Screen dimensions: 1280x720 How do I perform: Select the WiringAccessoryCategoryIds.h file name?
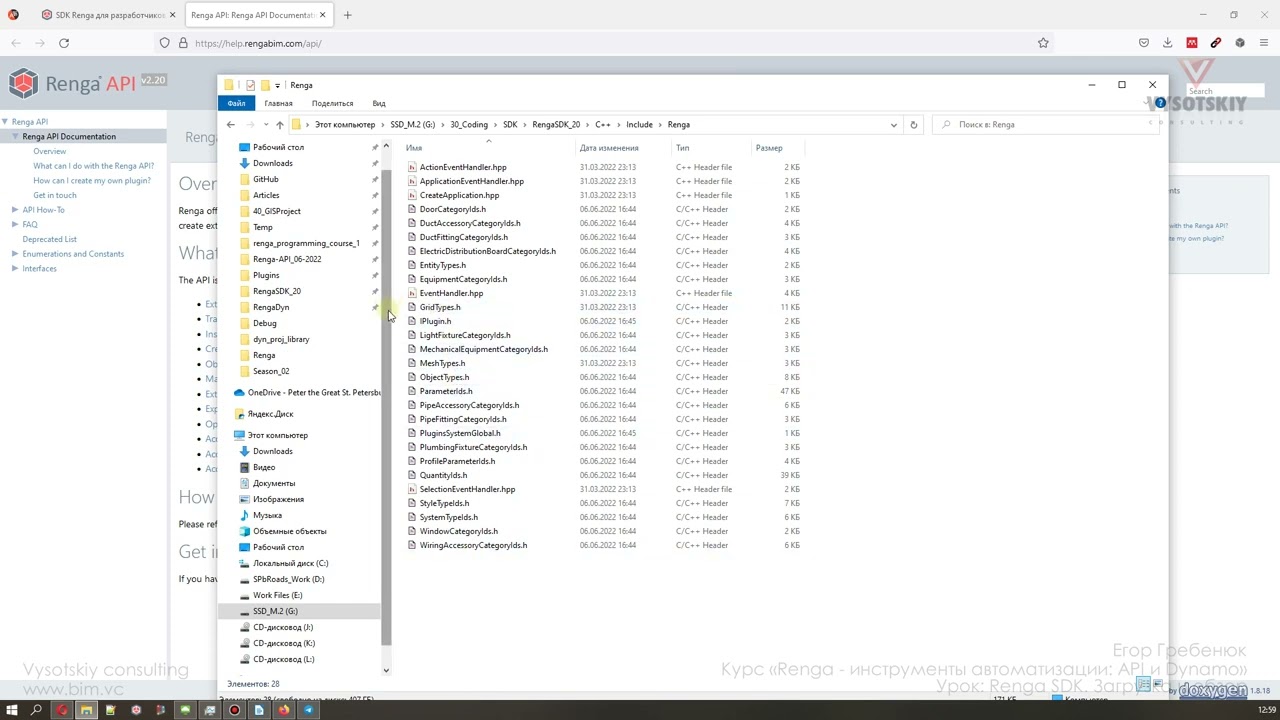(473, 545)
